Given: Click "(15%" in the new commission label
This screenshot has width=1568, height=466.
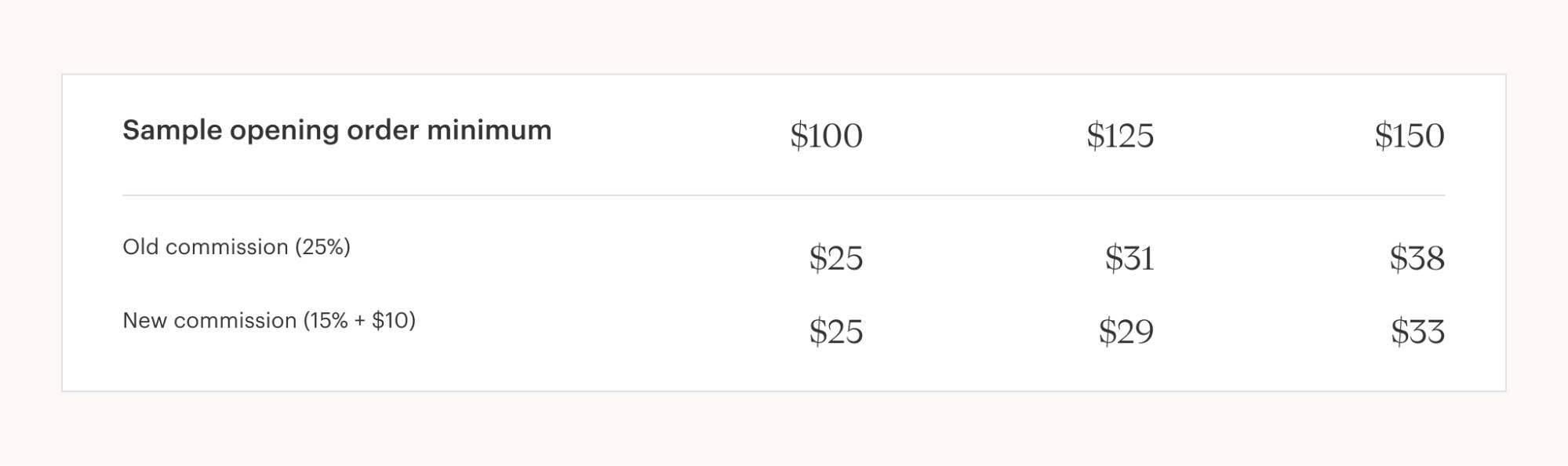Looking at the screenshot, I should 326,321.
